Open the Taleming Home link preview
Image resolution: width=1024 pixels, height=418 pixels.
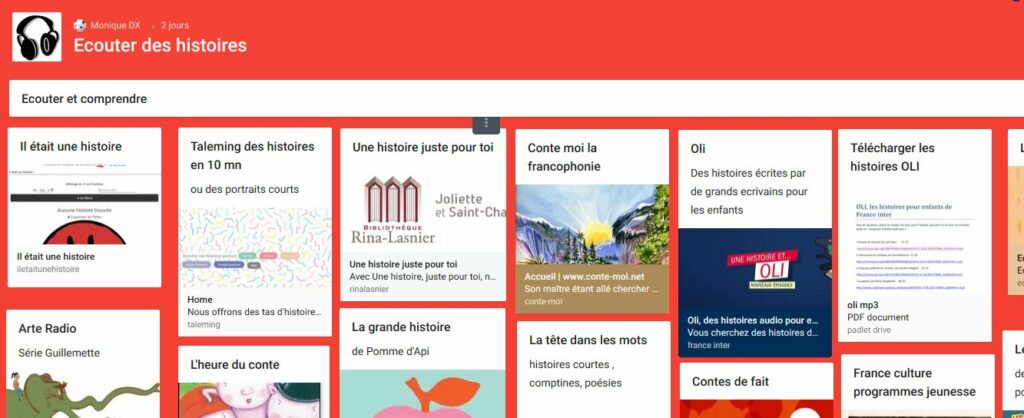coord(255,312)
